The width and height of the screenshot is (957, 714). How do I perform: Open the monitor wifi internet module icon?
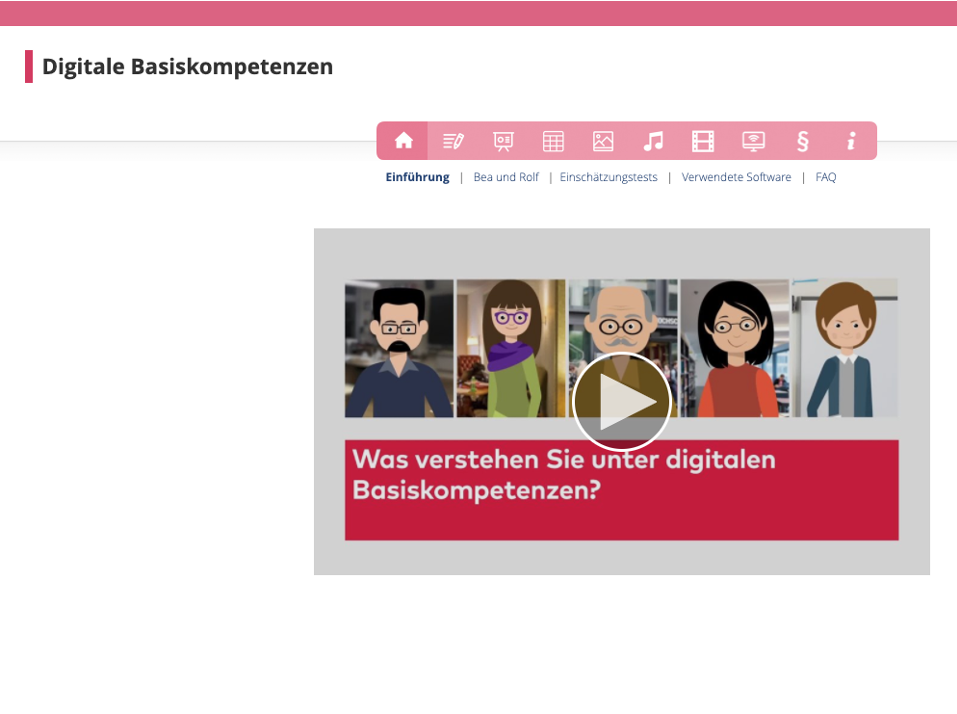tap(753, 141)
